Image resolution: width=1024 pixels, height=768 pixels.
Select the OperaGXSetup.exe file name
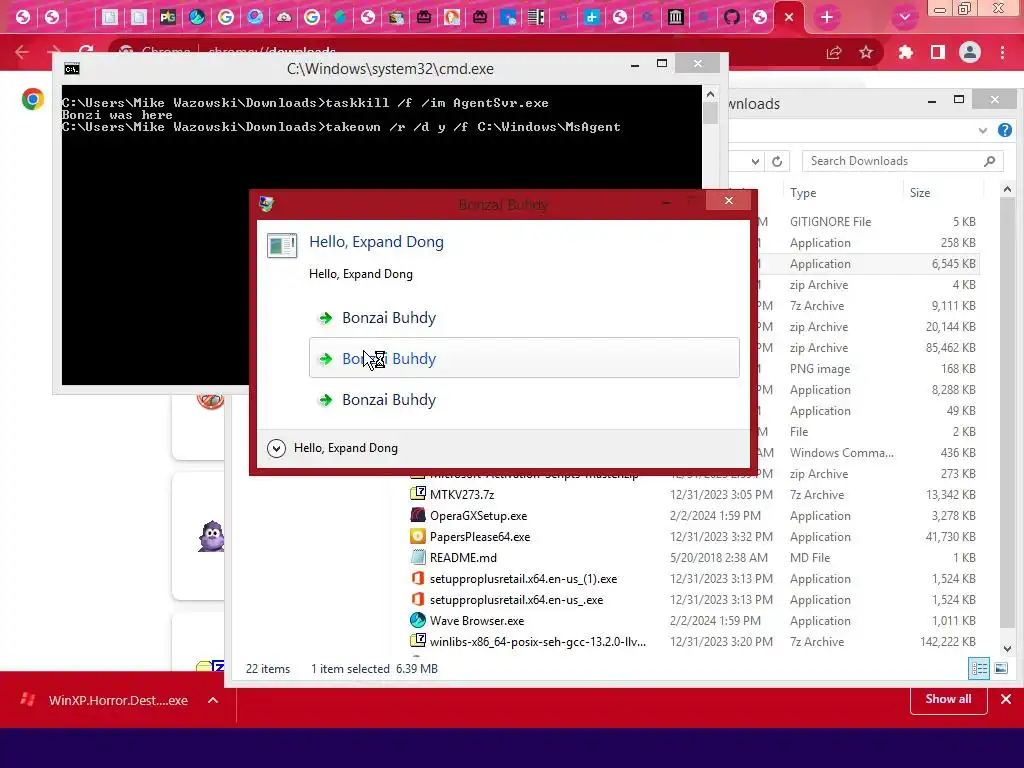478,515
